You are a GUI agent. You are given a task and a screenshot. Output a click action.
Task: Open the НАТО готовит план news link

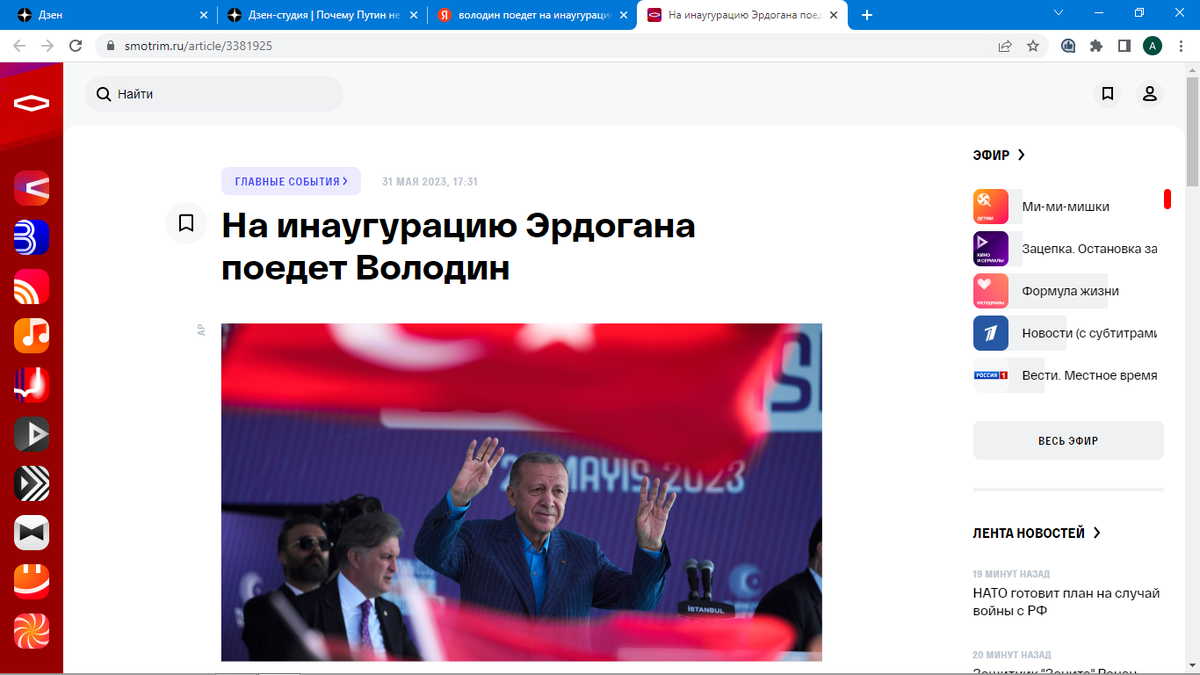[x=1066, y=601]
